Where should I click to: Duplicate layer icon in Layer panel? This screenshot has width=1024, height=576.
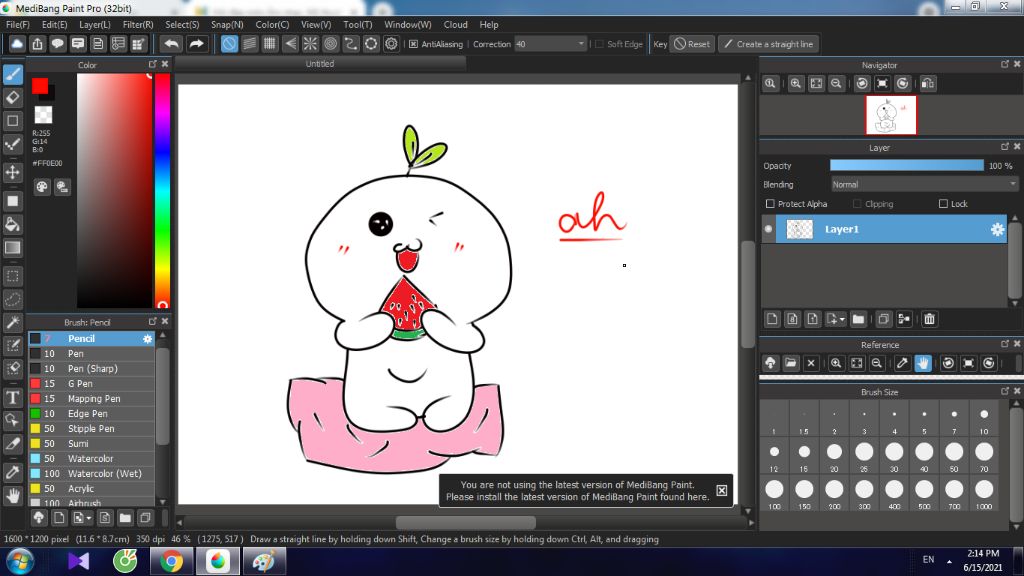(x=883, y=319)
